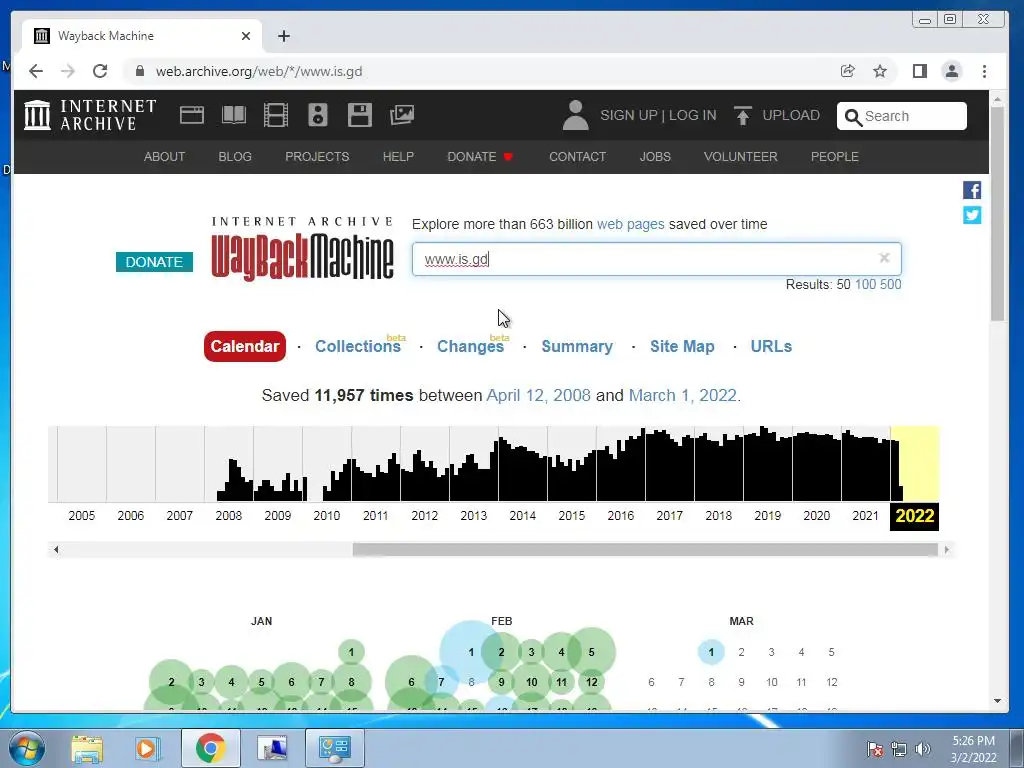
Task: Open File Explorer from taskbar
Action: coord(87,748)
